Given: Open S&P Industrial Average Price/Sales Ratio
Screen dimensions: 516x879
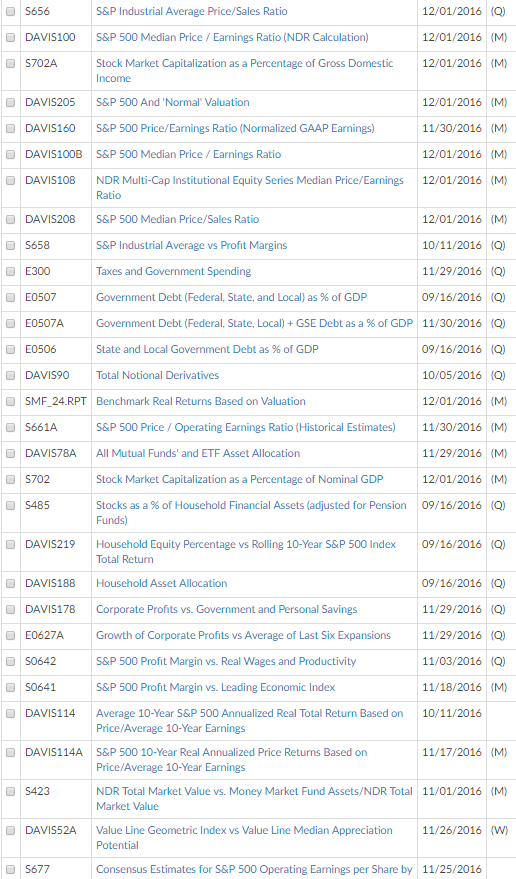Looking at the screenshot, I should (x=191, y=11).
